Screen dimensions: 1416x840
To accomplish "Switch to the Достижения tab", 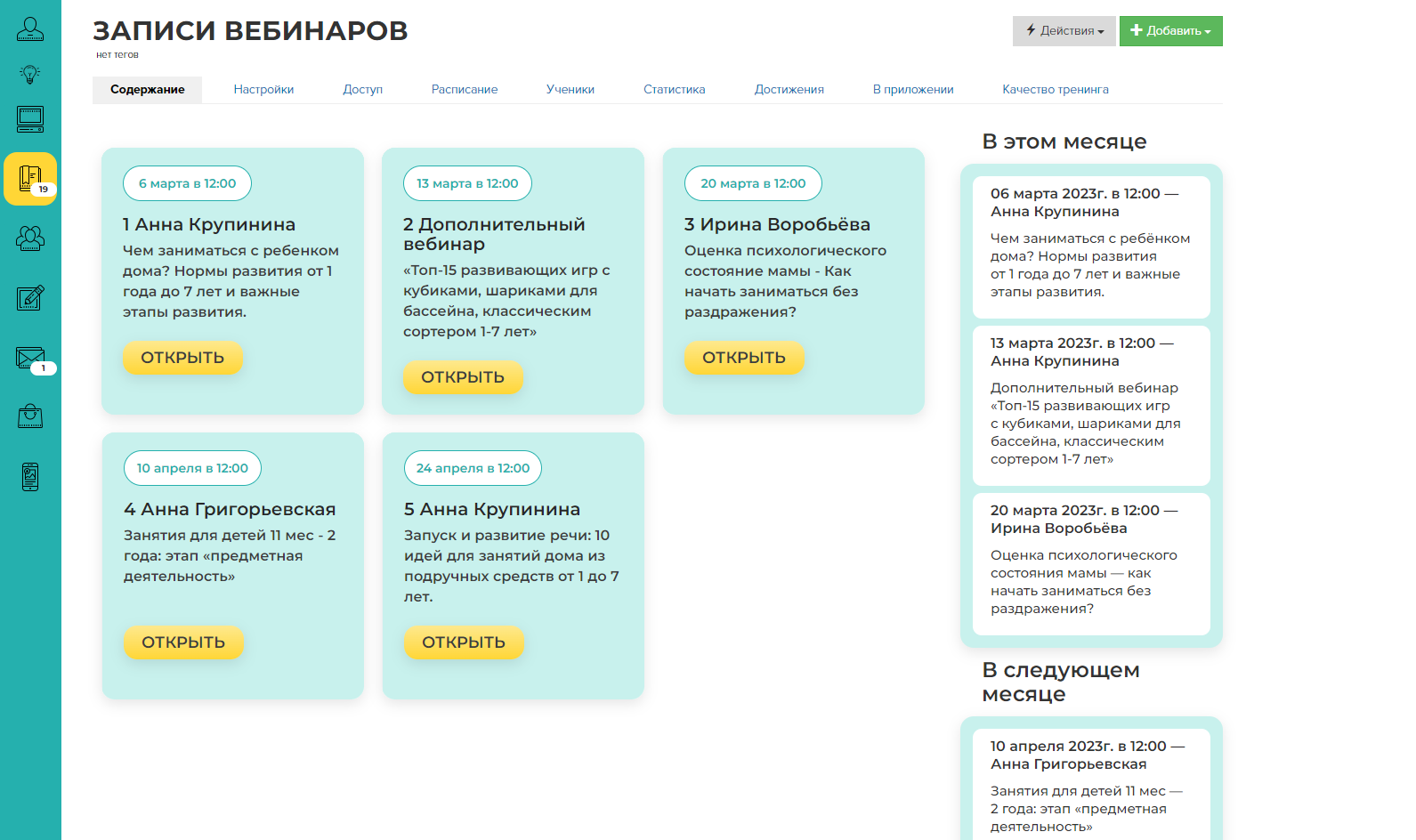I will point(789,90).
